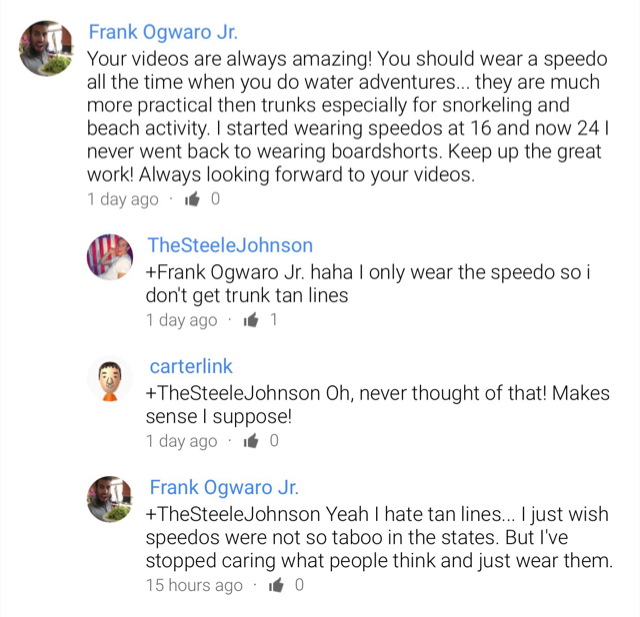Click the like count on TheSteeleJohnson's reply
The width and height of the screenshot is (640, 617).
click(x=274, y=320)
